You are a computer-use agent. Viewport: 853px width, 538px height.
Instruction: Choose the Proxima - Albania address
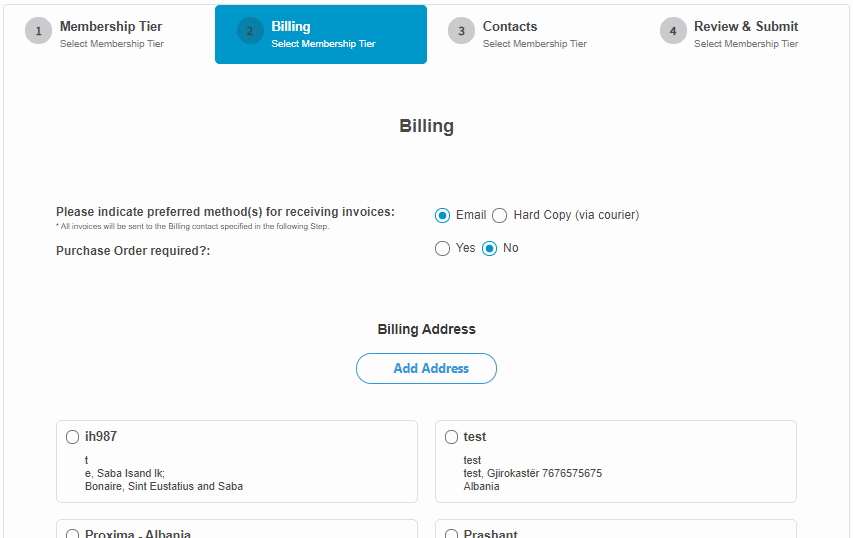72,534
